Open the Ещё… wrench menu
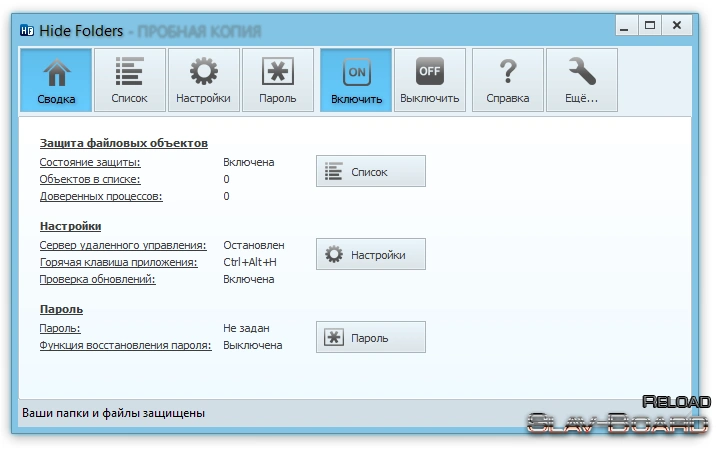The image size is (721, 449). pos(582,80)
